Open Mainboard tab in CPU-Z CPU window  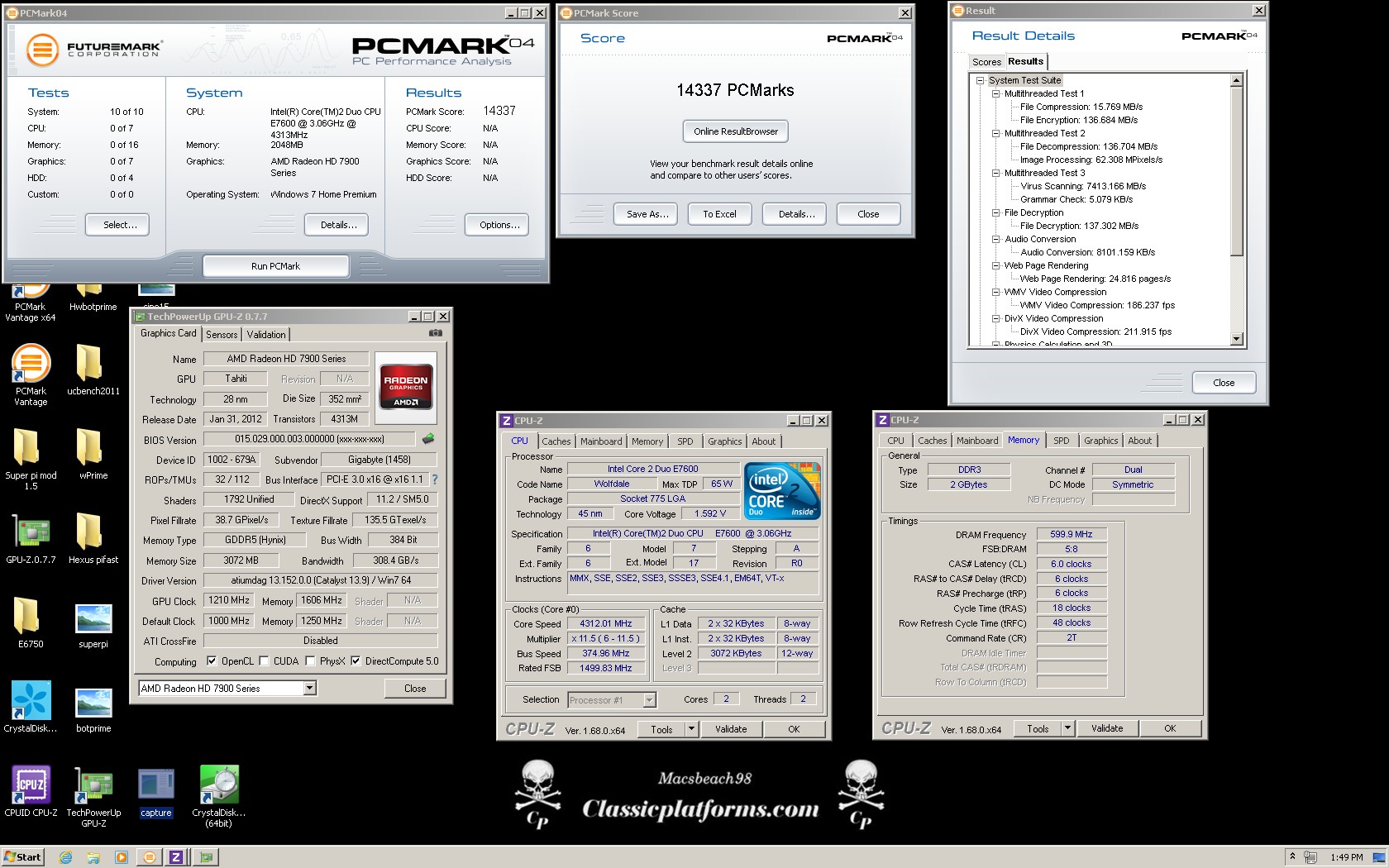tap(601, 441)
